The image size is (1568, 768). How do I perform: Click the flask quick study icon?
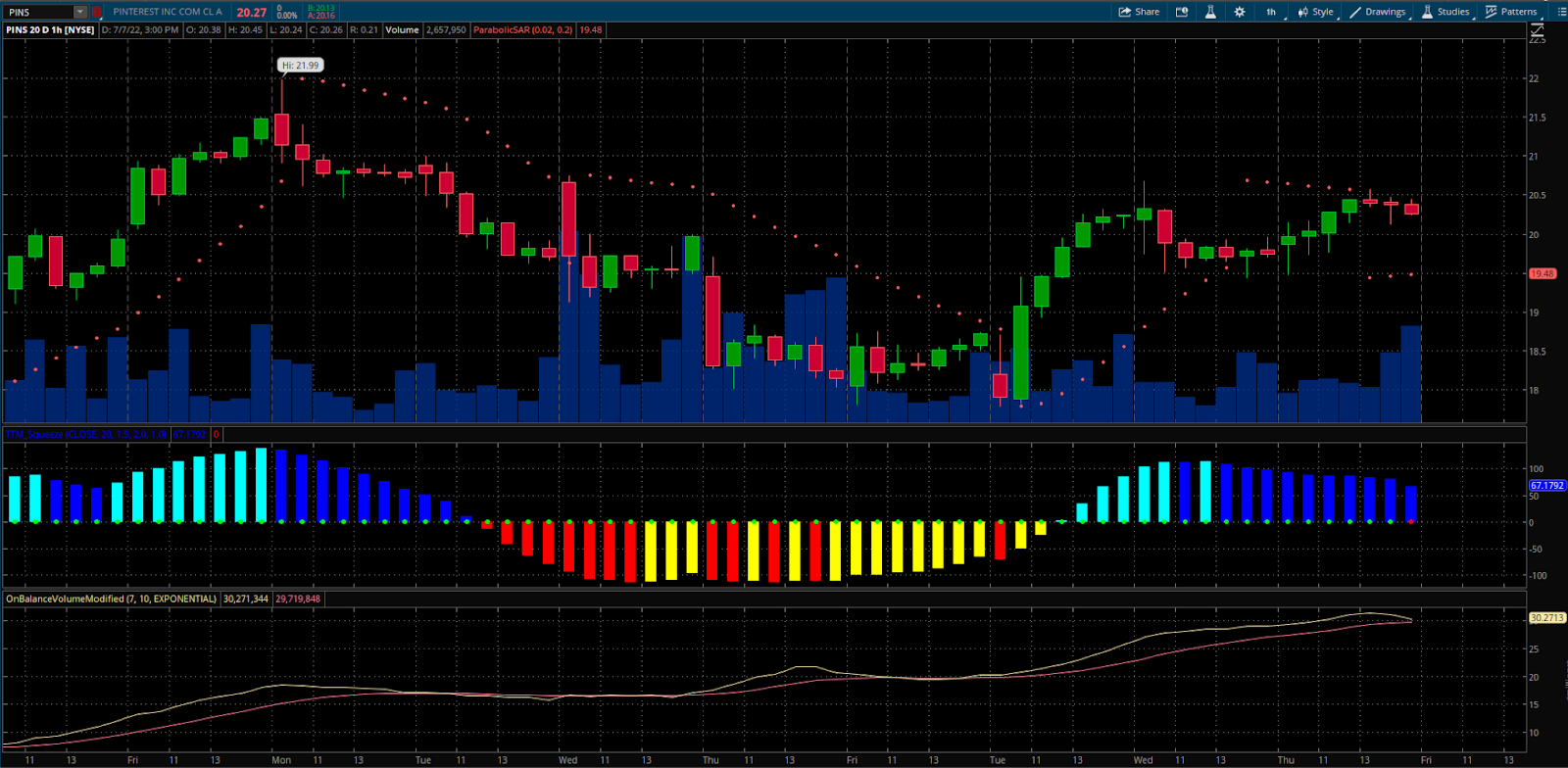pos(1210,12)
